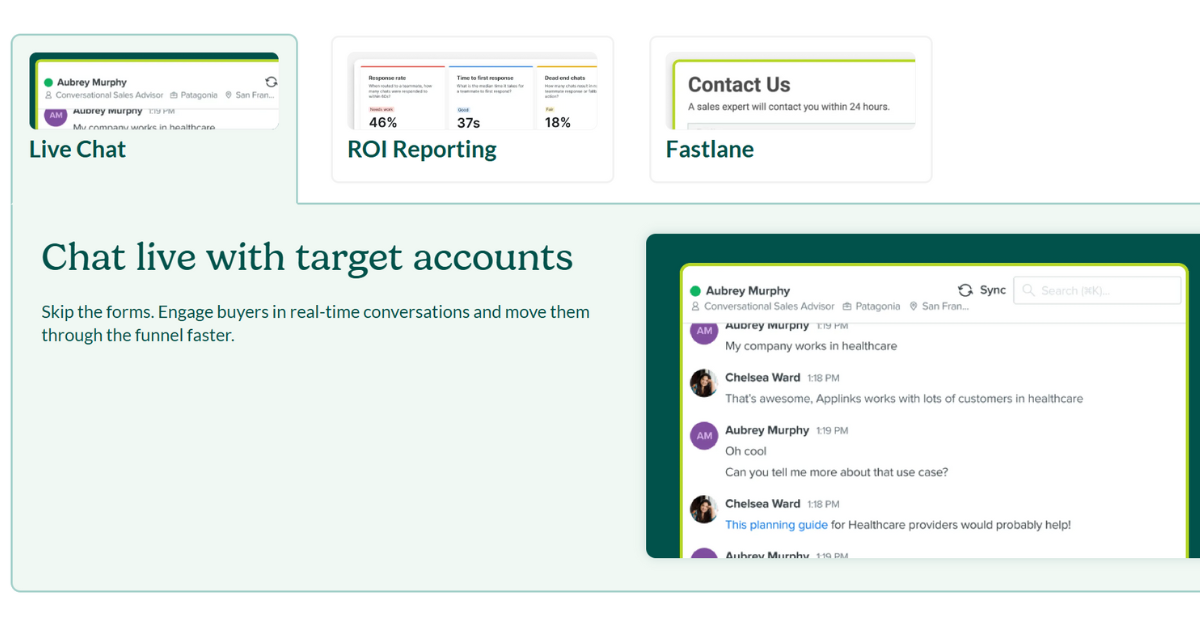Click the 'Chat live with target accounts' heading
1200x630 pixels.
click(307, 257)
